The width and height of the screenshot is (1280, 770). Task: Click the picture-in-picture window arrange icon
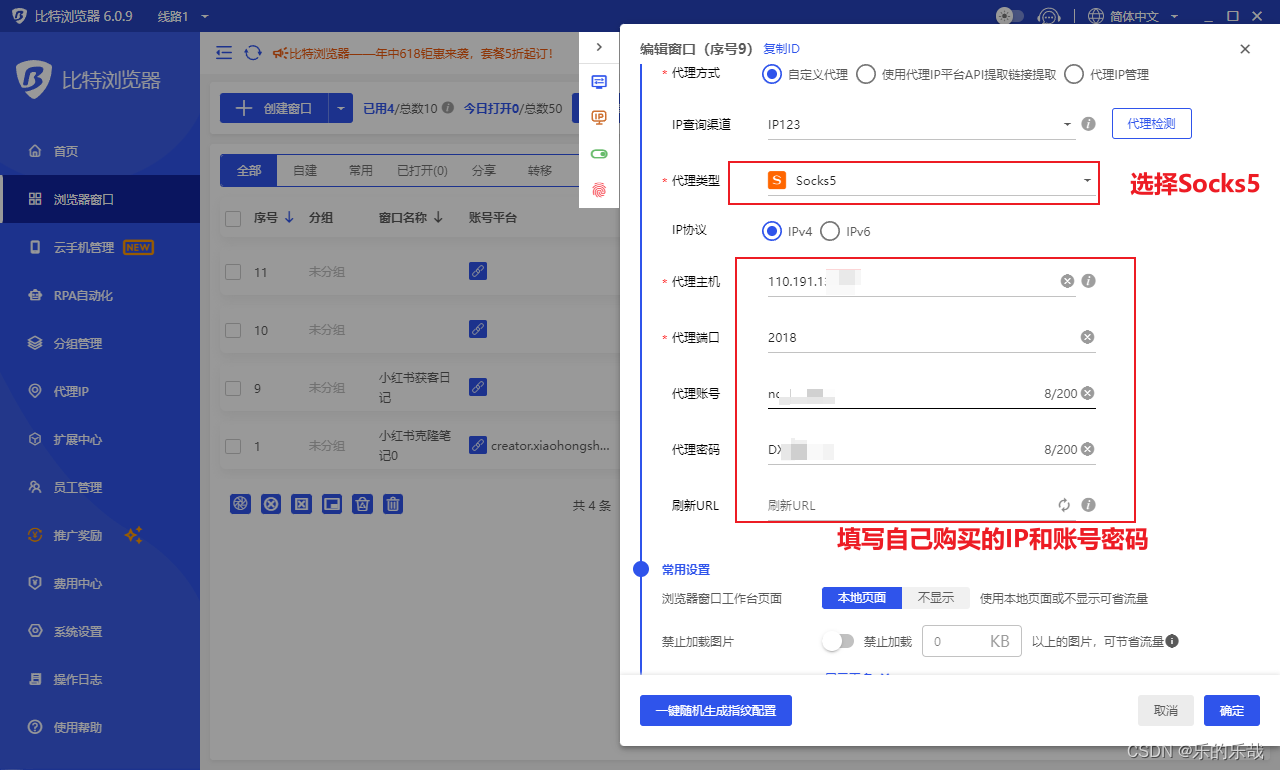332,504
